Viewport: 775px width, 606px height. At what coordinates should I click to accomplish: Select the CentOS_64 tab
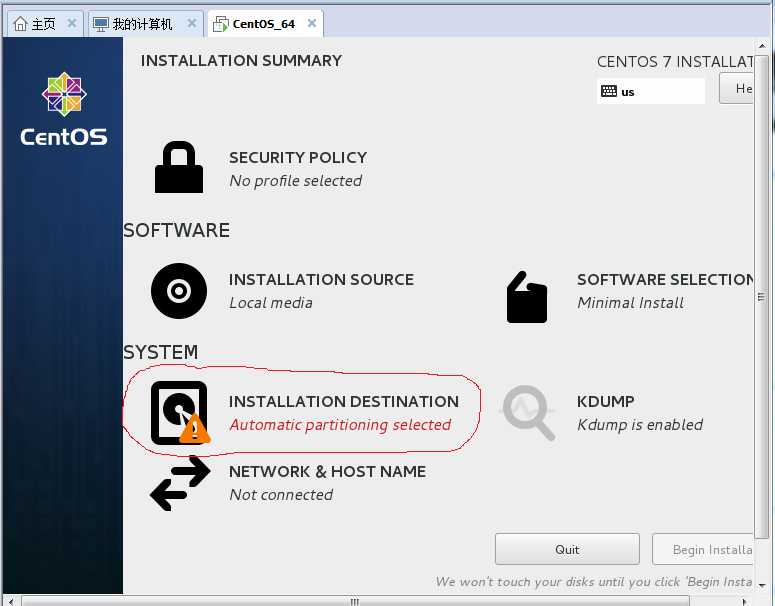pos(266,23)
